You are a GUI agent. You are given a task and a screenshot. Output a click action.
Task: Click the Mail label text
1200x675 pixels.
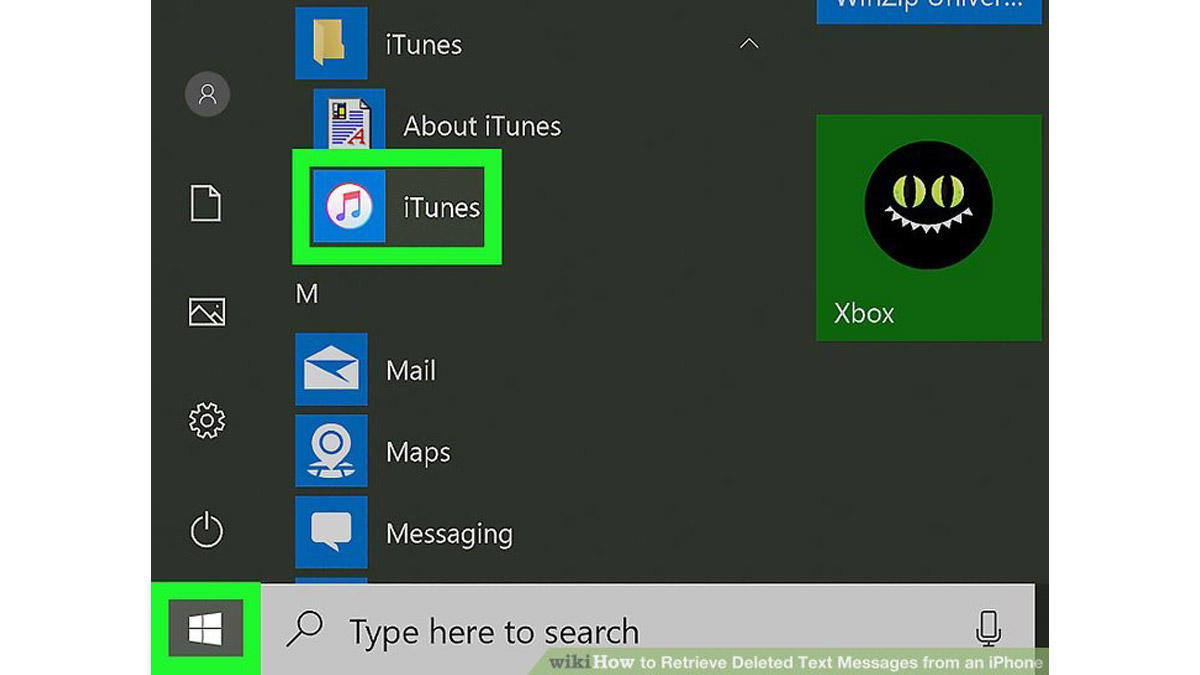pyautogui.click(x=411, y=371)
